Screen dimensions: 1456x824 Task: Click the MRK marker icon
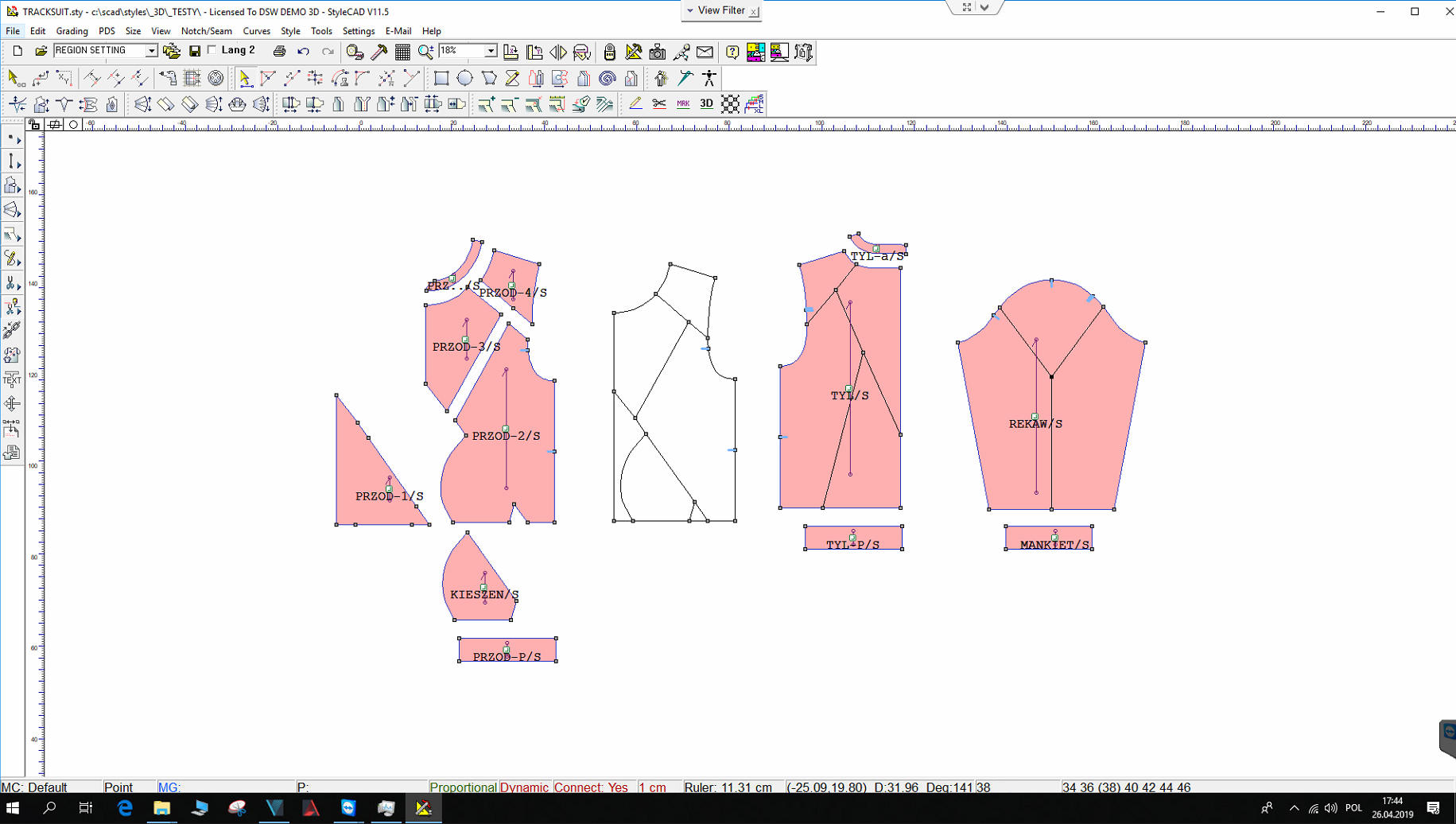point(683,104)
